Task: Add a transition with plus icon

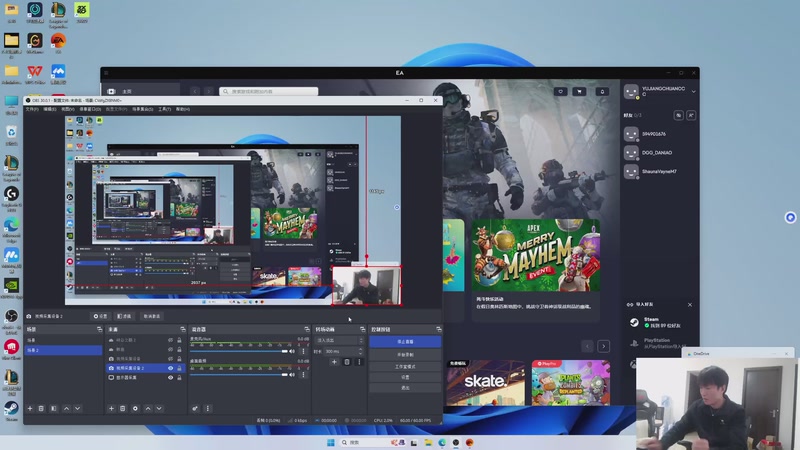Action: 334,362
